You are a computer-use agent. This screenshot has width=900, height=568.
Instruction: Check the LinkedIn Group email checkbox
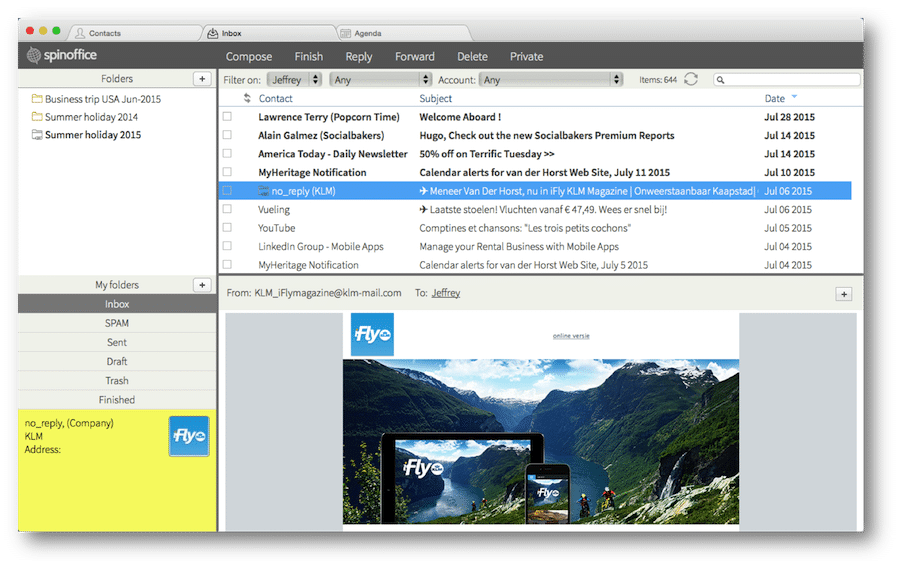tap(227, 246)
